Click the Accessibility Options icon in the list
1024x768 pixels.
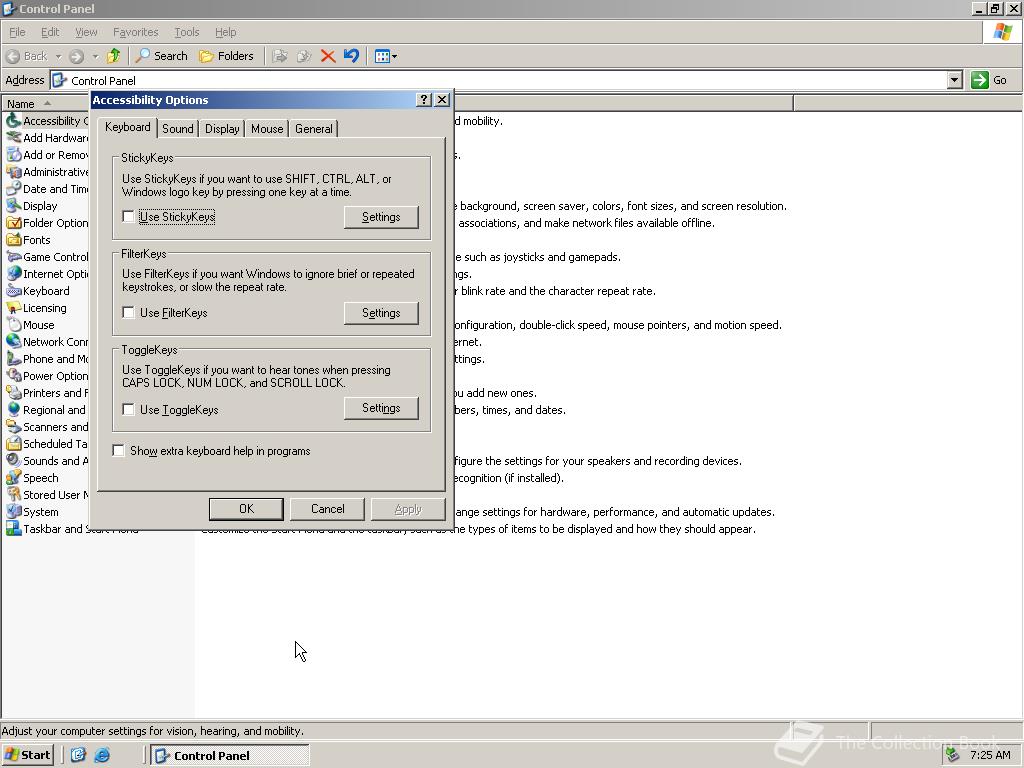(x=14, y=121)
